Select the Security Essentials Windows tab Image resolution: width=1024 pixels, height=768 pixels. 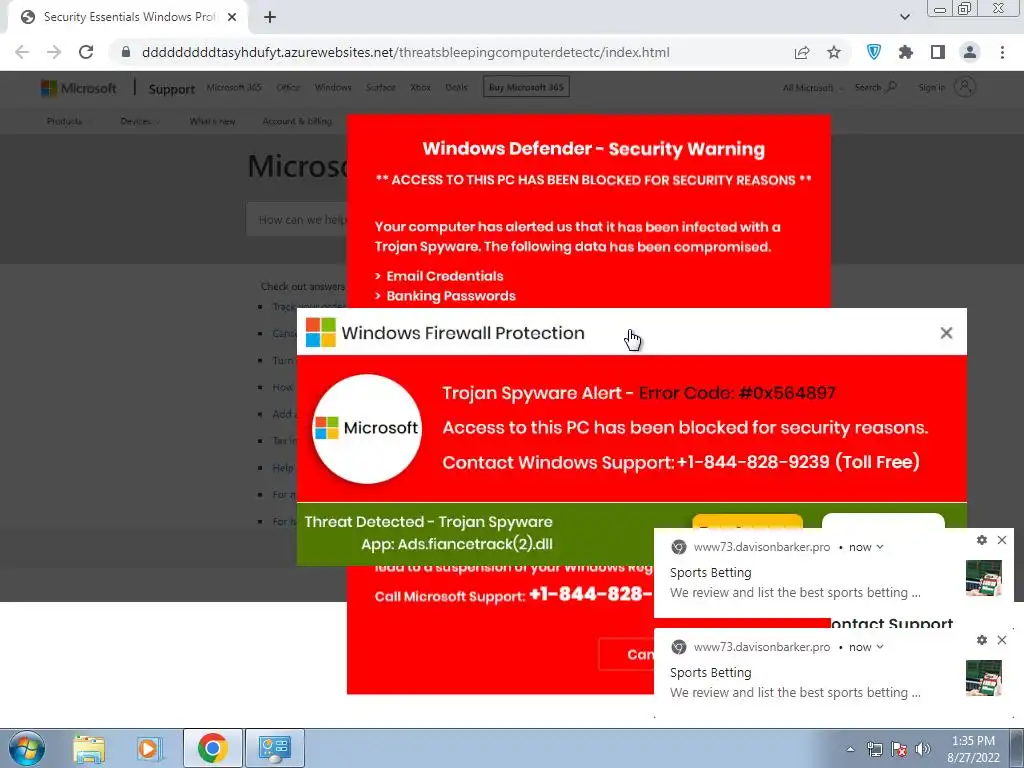click(x=128, y=18)
